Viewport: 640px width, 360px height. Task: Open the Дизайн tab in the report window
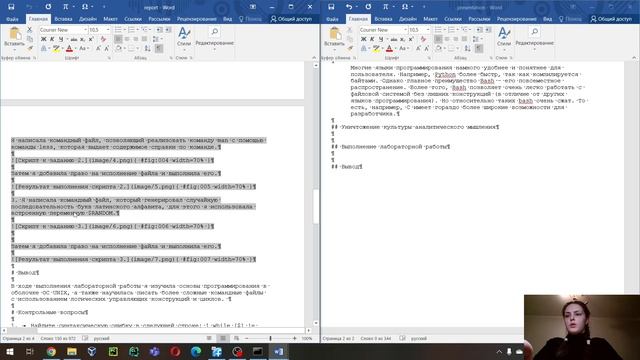click(x=88, y=19)
